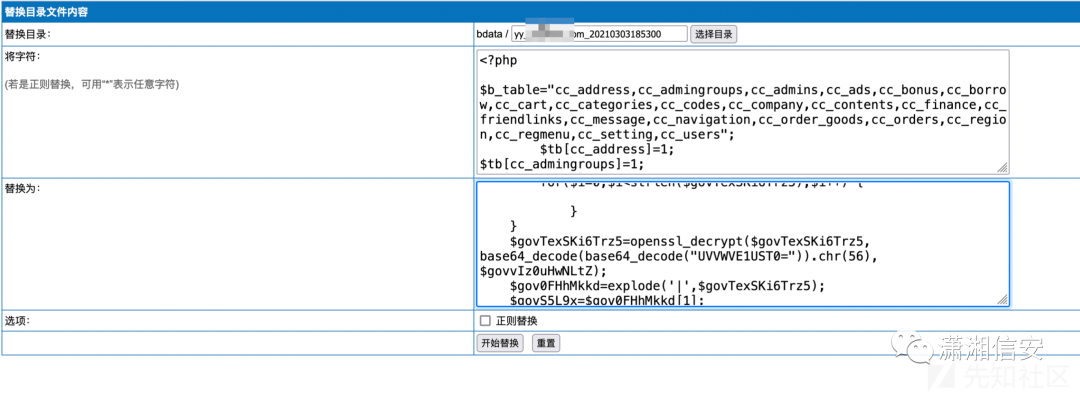Click the 替换为: label
The image size is (1080, 396).
(x=23, y=188)
